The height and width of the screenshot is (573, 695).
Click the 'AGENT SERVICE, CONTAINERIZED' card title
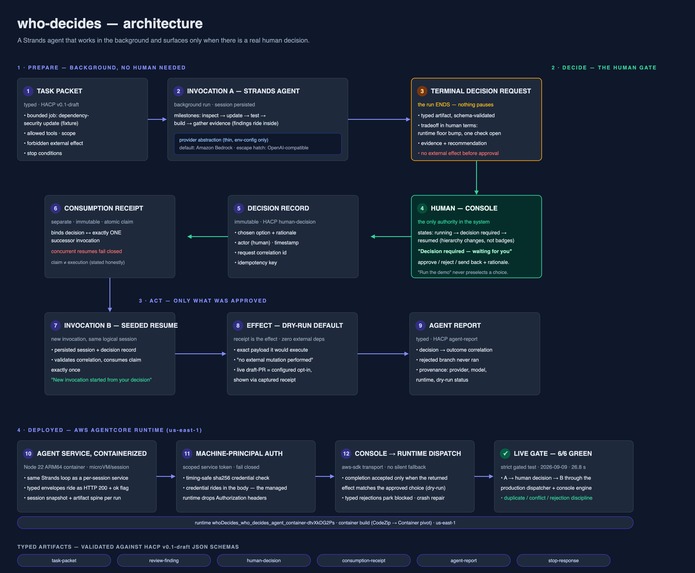tap(92, 453)
